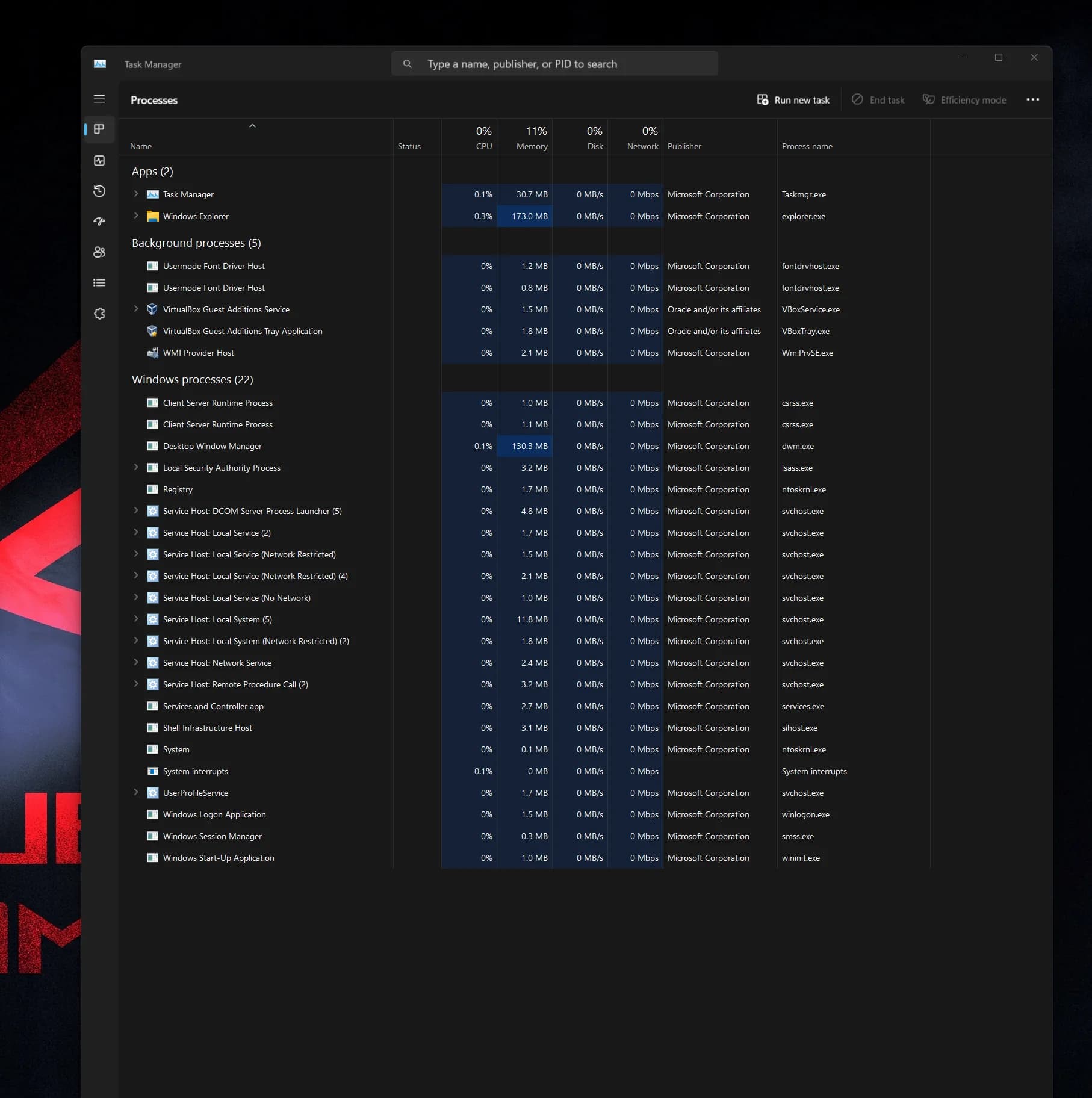This screenshot has width=1092, height=1098.
Task: Select the Apps (2) group header
Action: [152, 172]
